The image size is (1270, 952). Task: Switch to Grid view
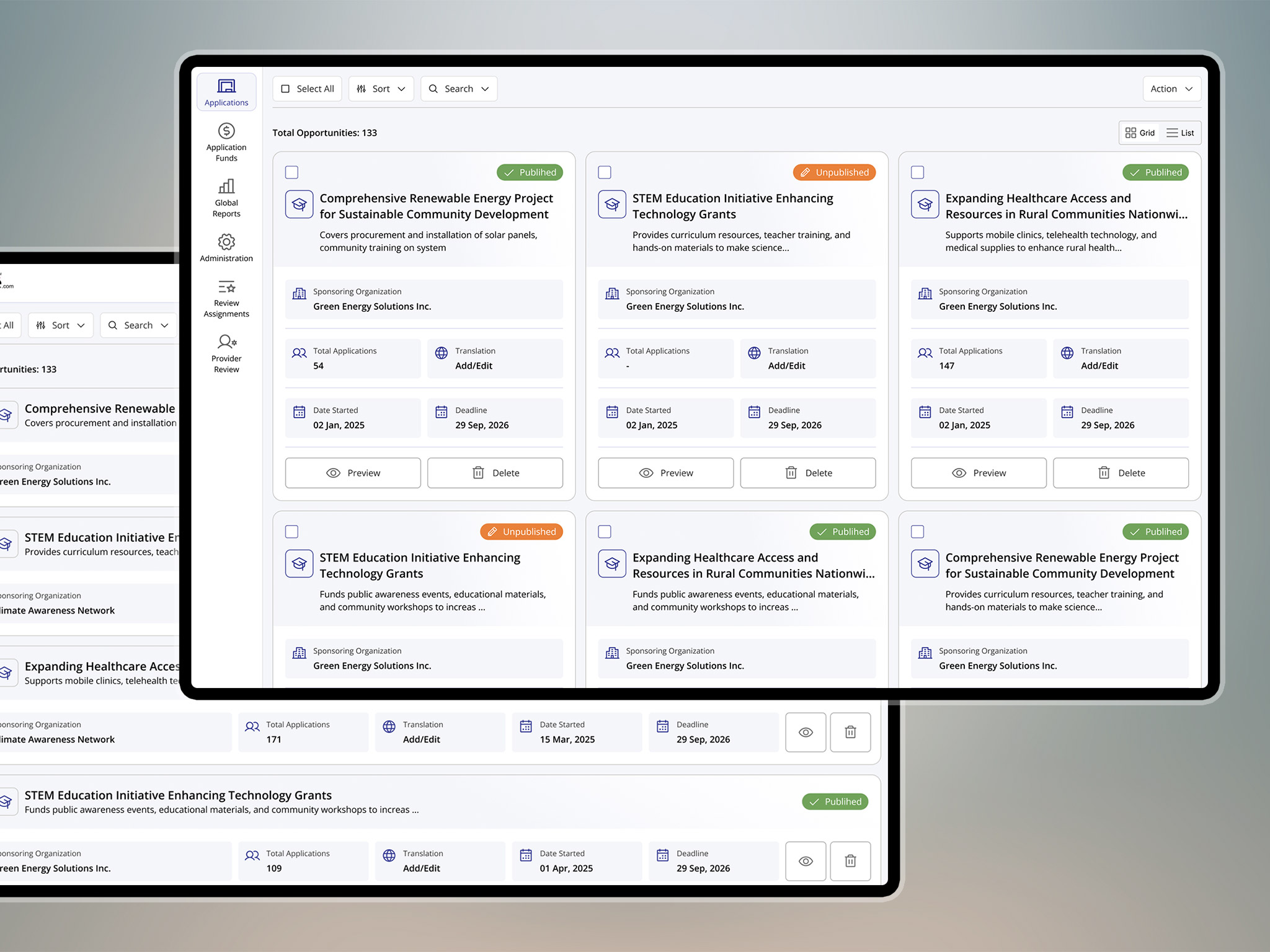pyautogui.click(x=1140, y=133)
